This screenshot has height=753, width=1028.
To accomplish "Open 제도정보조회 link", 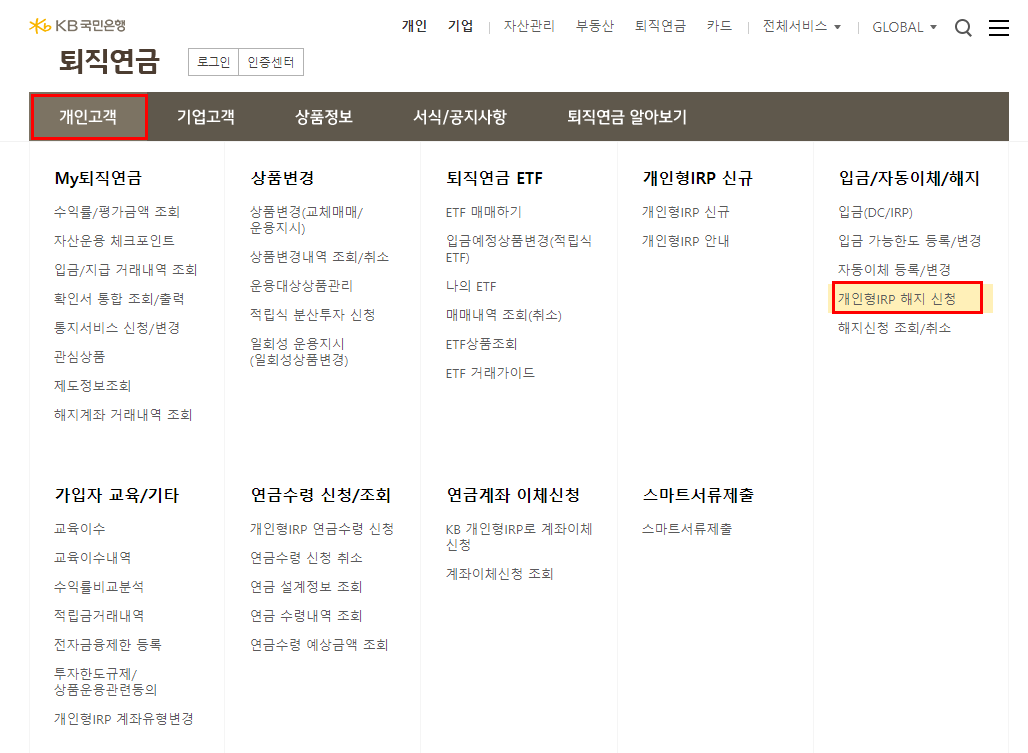I will pyautogui.click(x=92, y=385).
